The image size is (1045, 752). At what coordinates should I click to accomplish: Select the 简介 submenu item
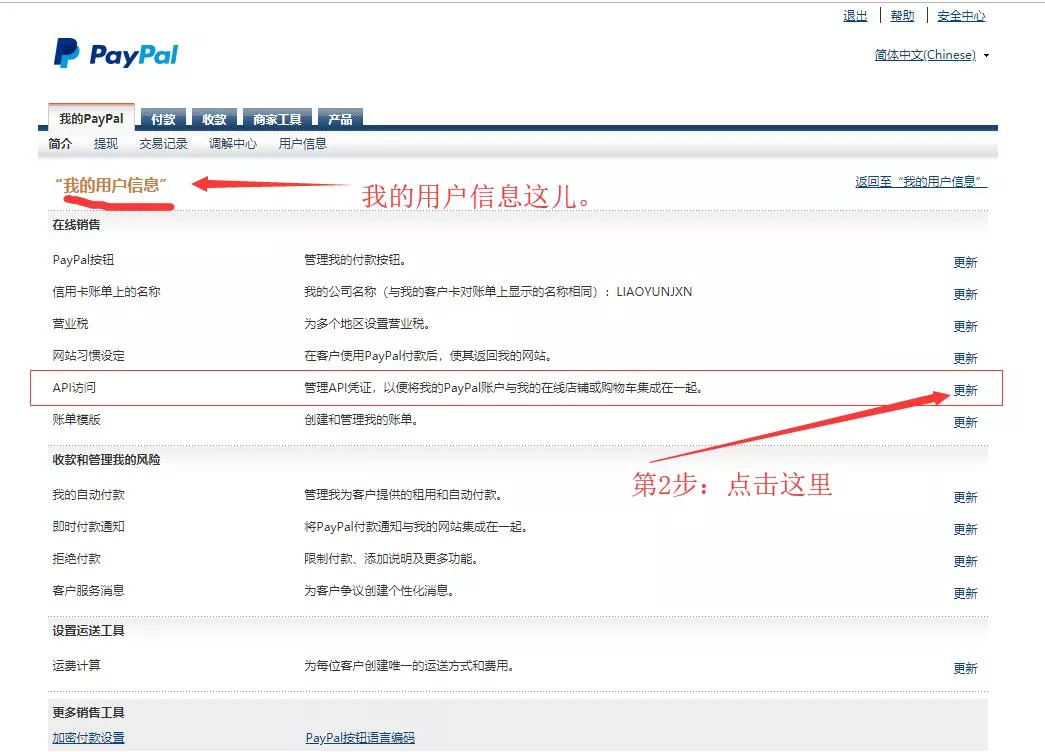(x=60, y=143)
